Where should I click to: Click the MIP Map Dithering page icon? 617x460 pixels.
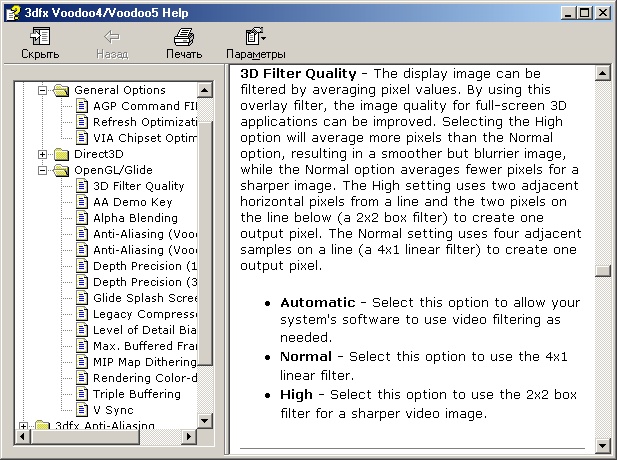tap(82, 362)
